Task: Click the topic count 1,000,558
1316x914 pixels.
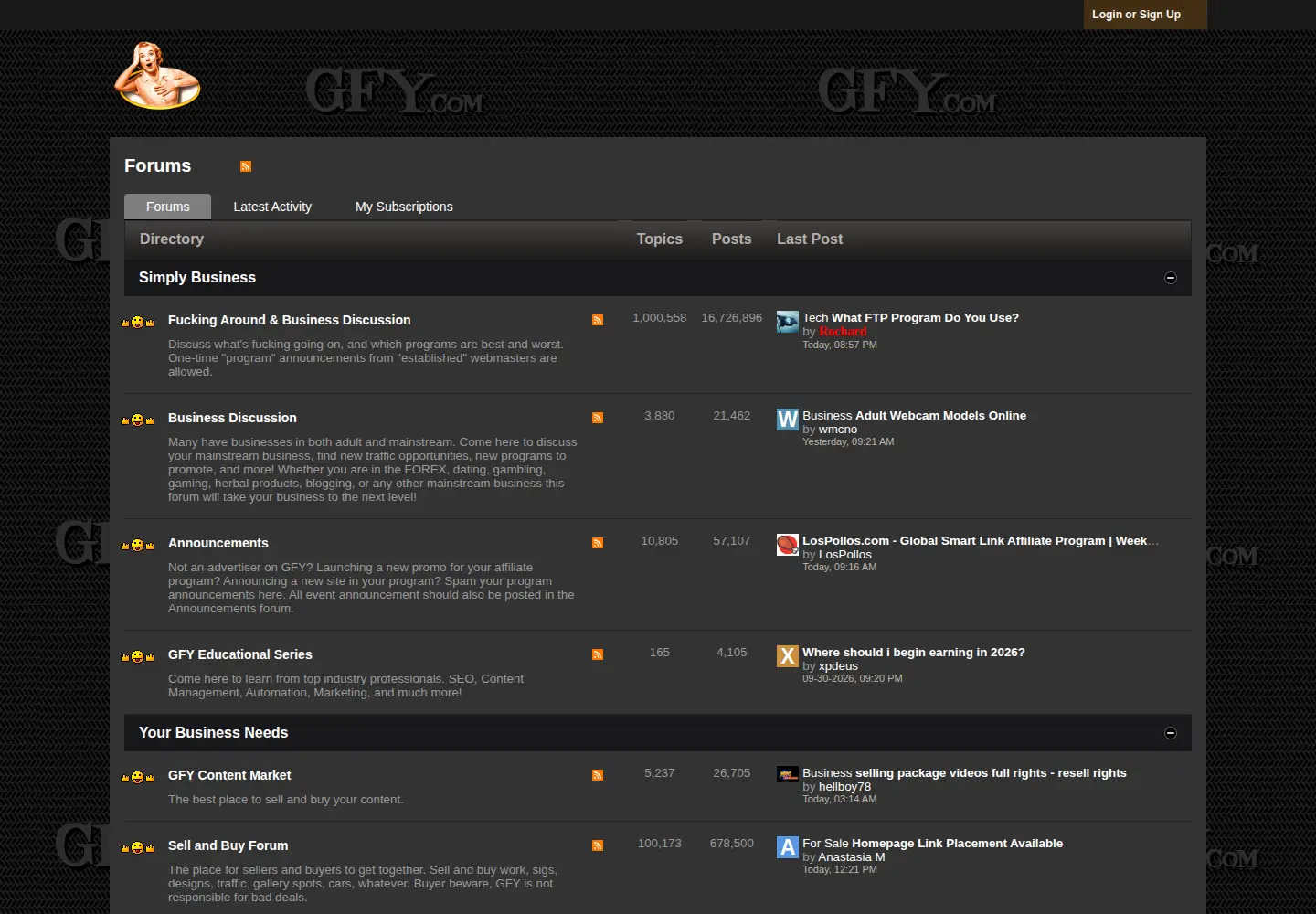Action: click(x=660, y=318)
